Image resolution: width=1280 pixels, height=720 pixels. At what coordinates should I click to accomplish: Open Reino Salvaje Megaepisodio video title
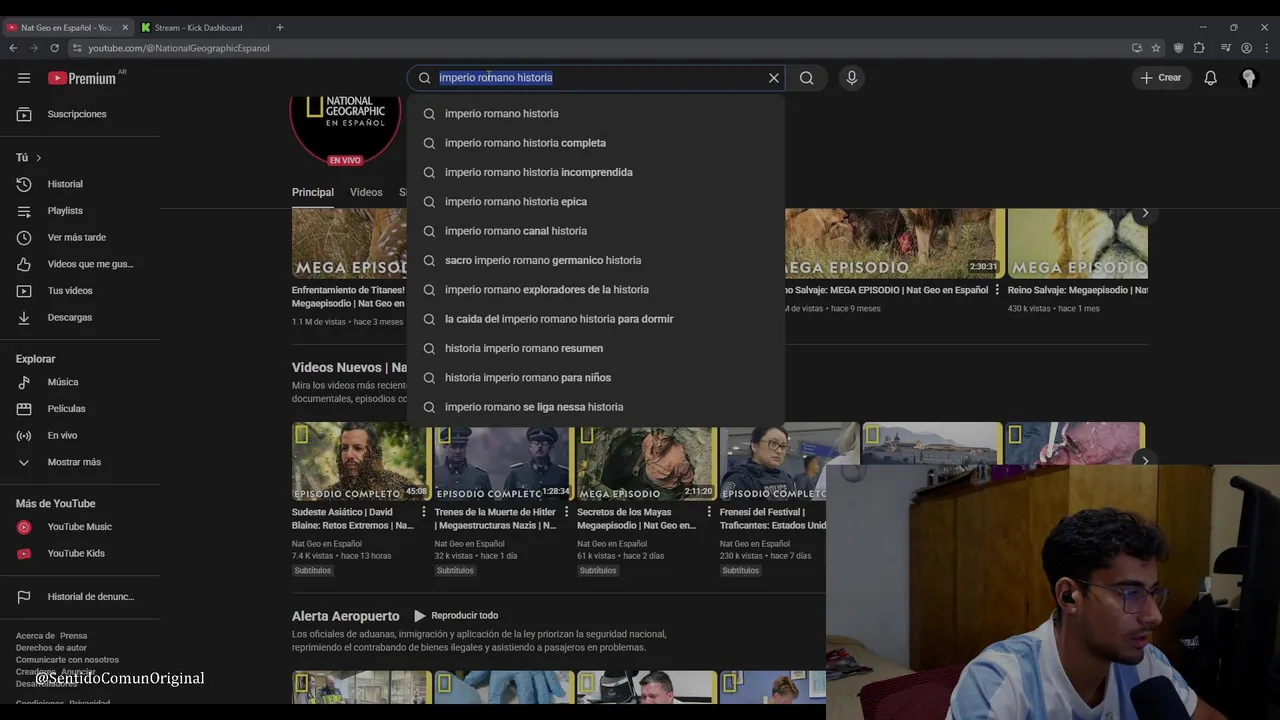tap(1077, 290)
